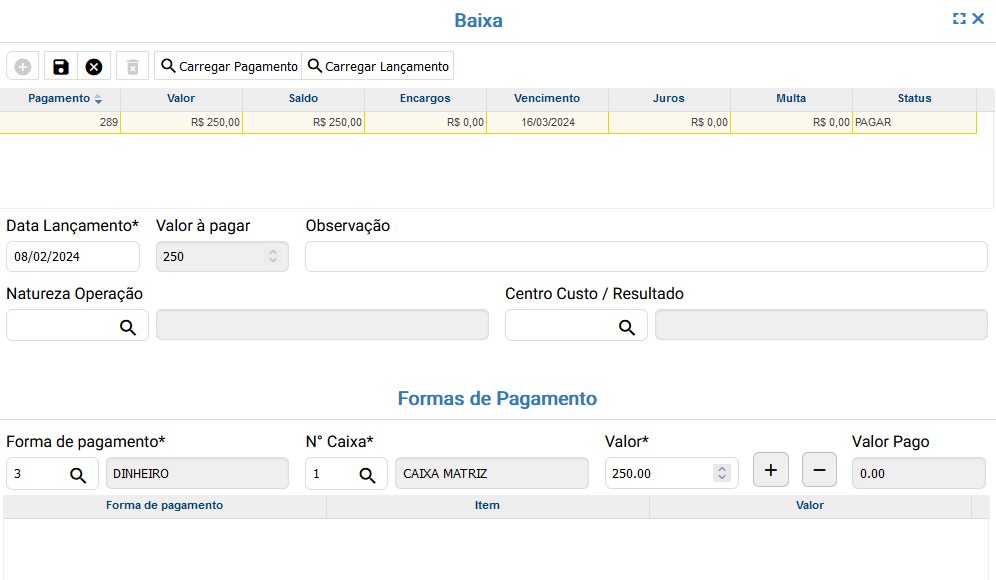Toggle fullscreen for the Baixa window
The image size is (996, 580).
(959, 19)
